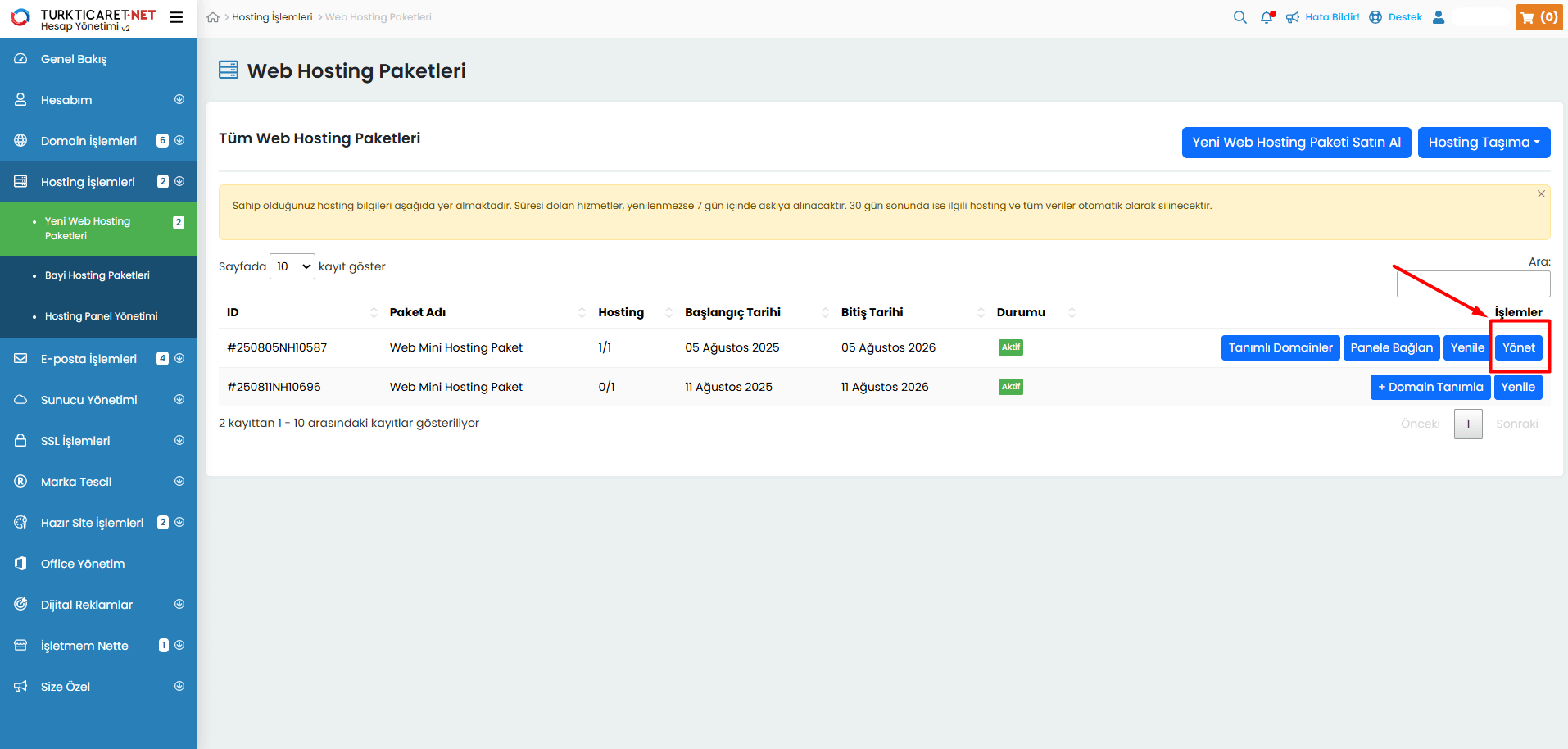Open the Hosting Taşıma dropdown

click(x=1484, y=143)
